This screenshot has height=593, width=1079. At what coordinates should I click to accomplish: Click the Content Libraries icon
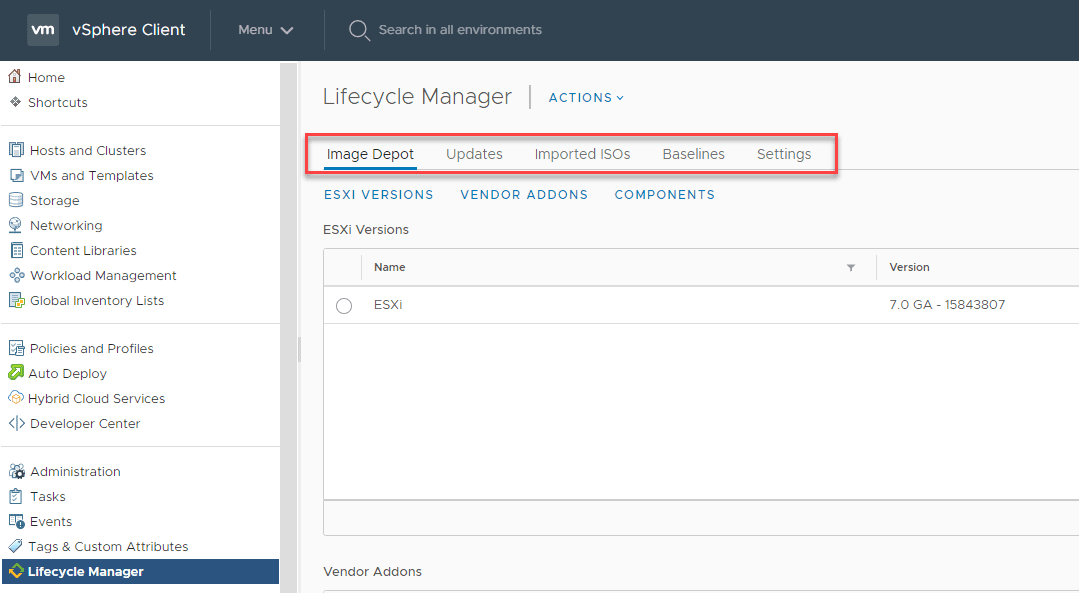pyautogui.click(x=16, y=250)
